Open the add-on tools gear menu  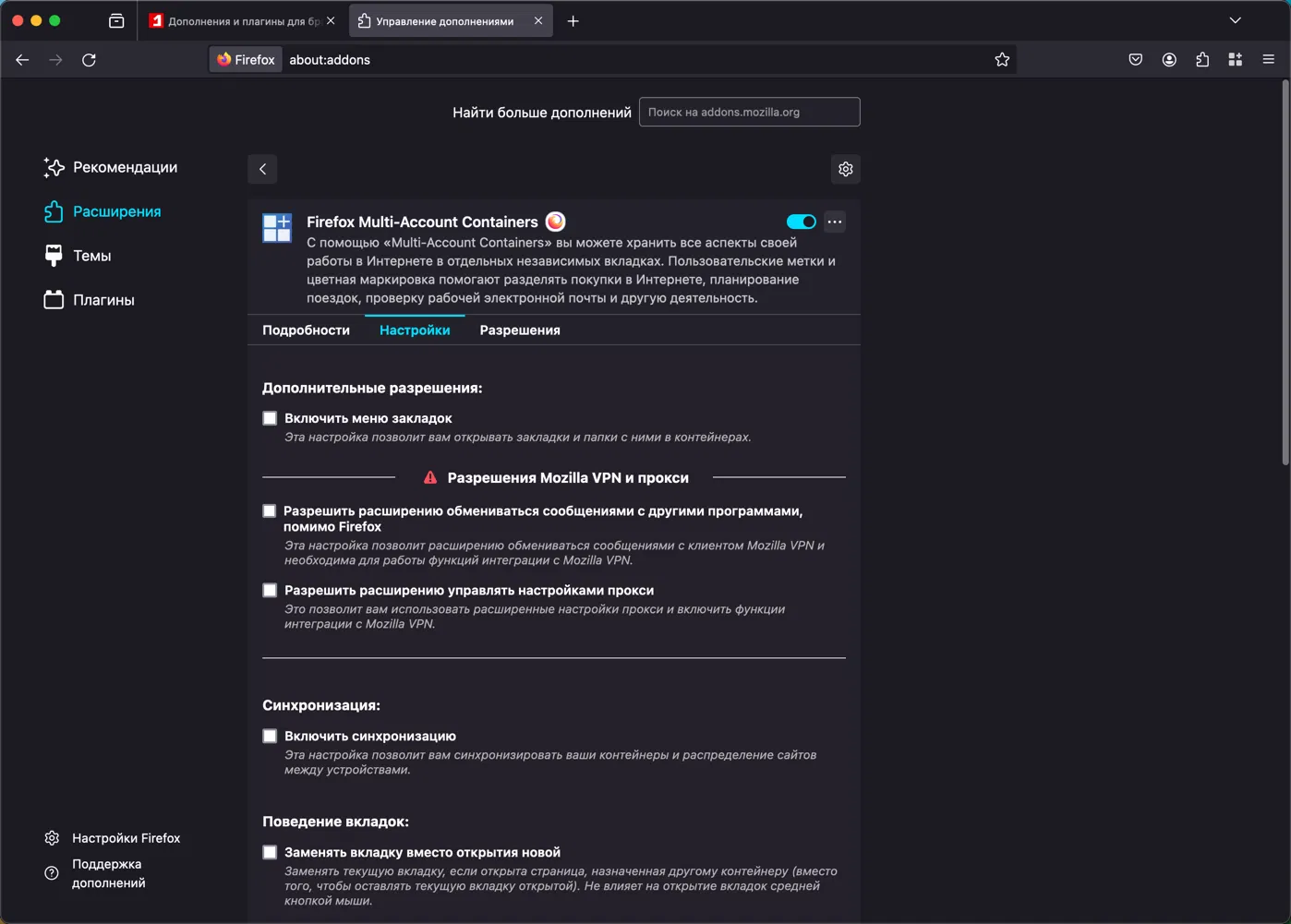click(846, 169)
